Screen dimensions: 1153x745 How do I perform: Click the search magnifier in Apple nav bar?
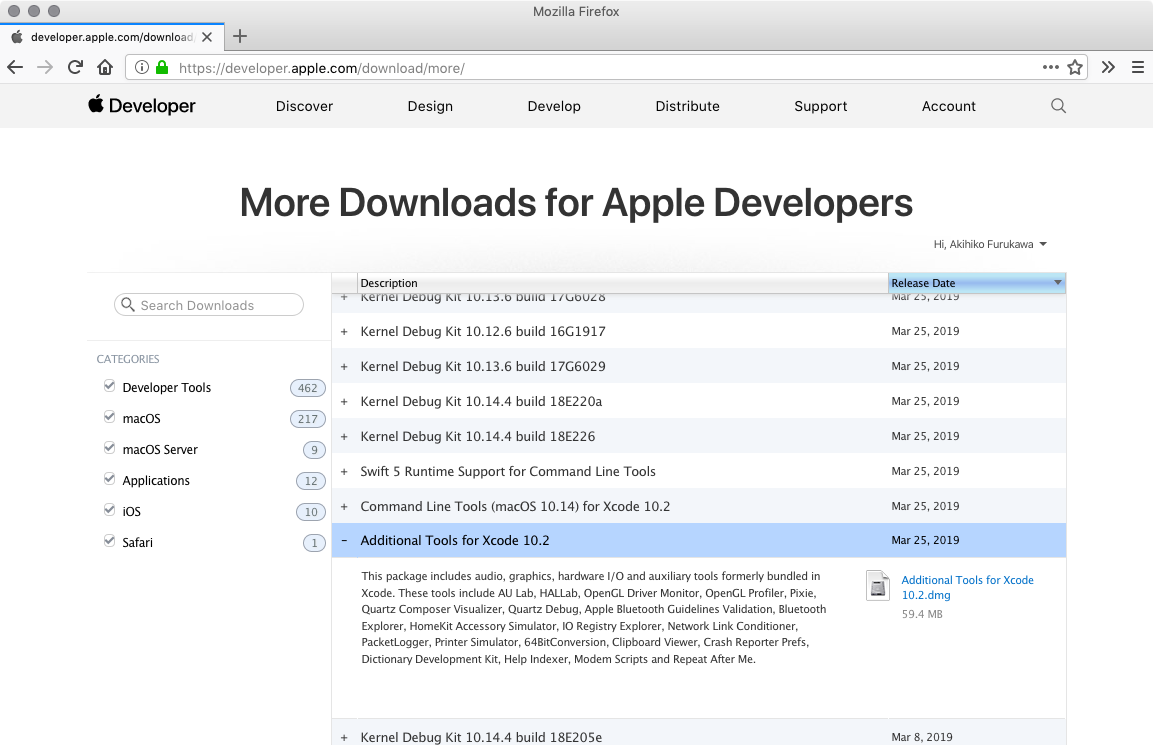click(x=1058, y=106)
